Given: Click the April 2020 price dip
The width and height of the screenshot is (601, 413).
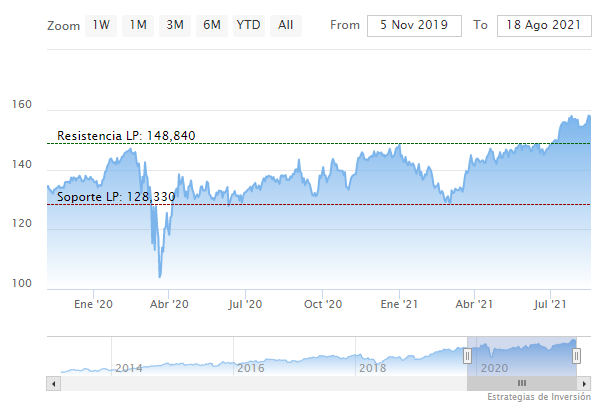Looking at the screenshot, I should tap(160, 272).
